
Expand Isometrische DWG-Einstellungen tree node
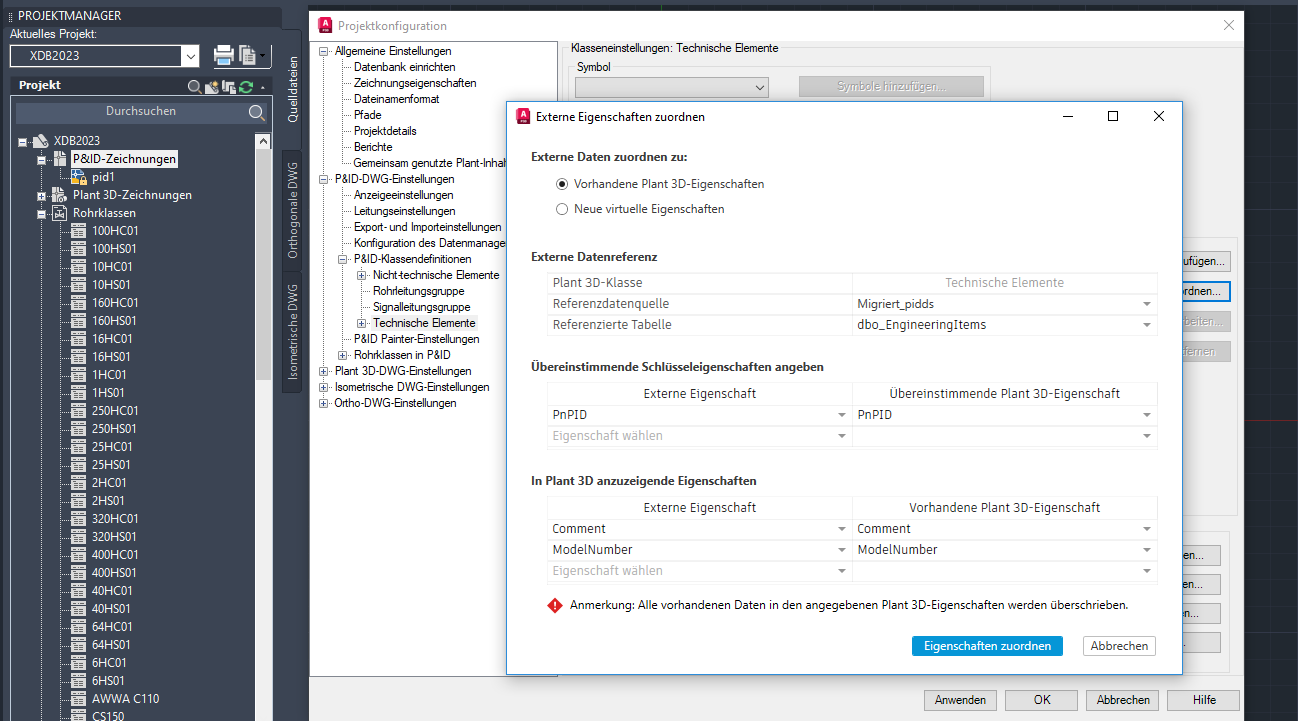click(x=324, y=387)
